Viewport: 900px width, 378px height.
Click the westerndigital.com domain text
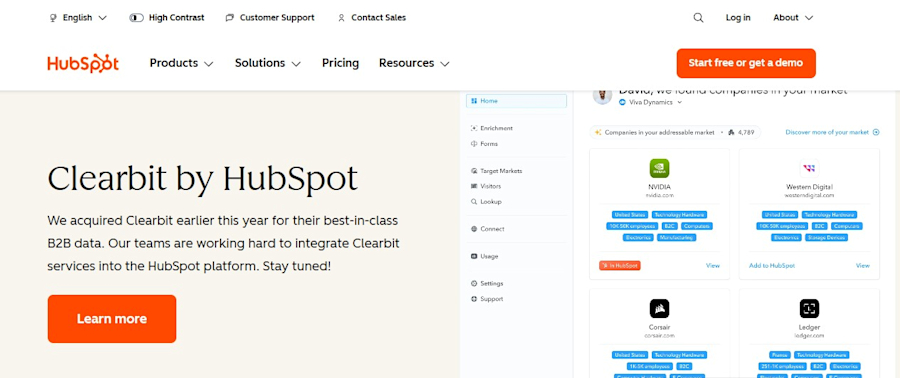(x=809, y=196)
